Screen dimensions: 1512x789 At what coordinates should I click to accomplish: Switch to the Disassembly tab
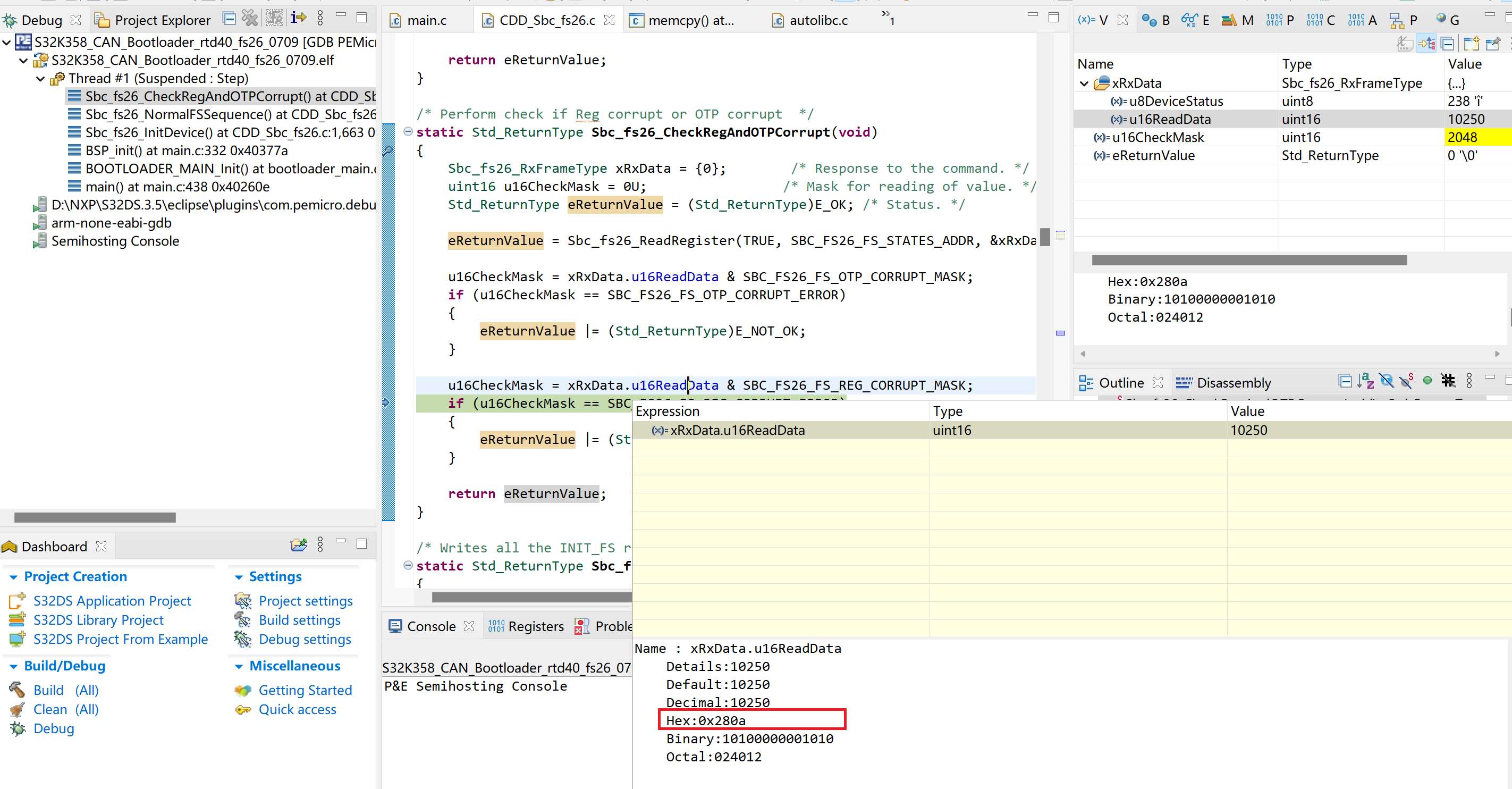pos(1232,383)
